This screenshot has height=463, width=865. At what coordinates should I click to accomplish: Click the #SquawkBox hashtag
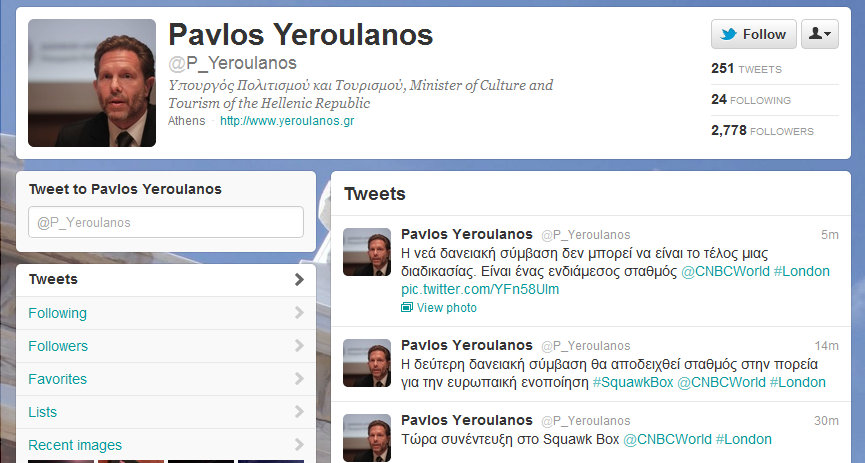point(633,382)
